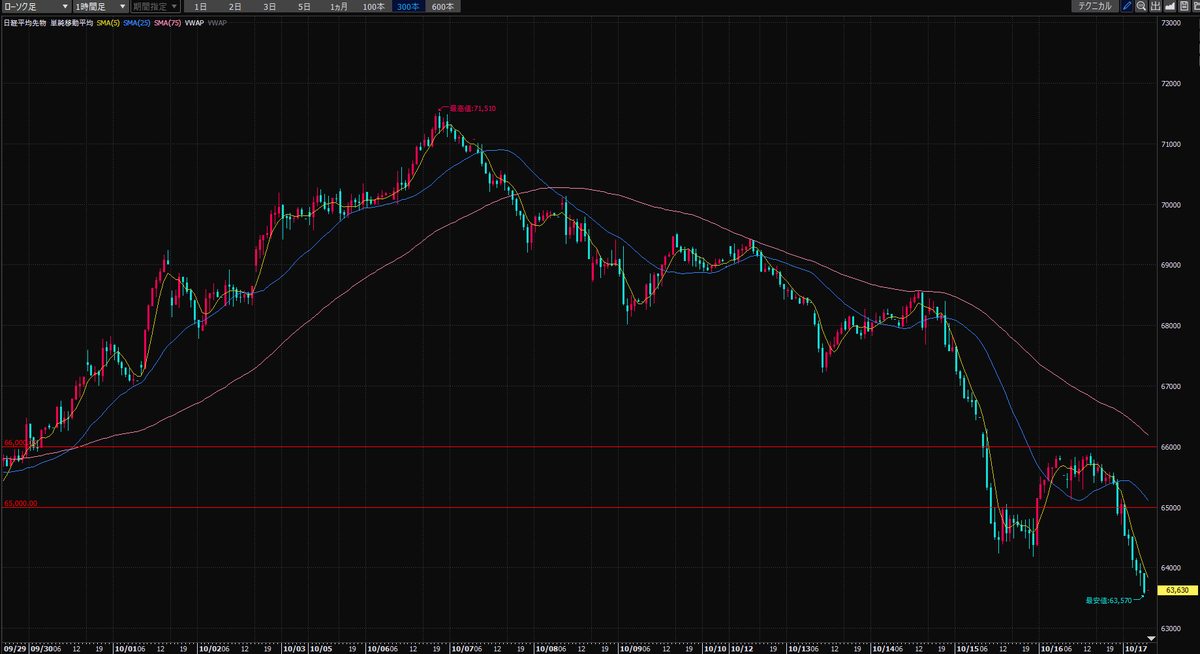Image resolution: width=1200 pixels, height=654 pixels.
Task: Select the 300本 candle count
Action: (x=408, y=6)
